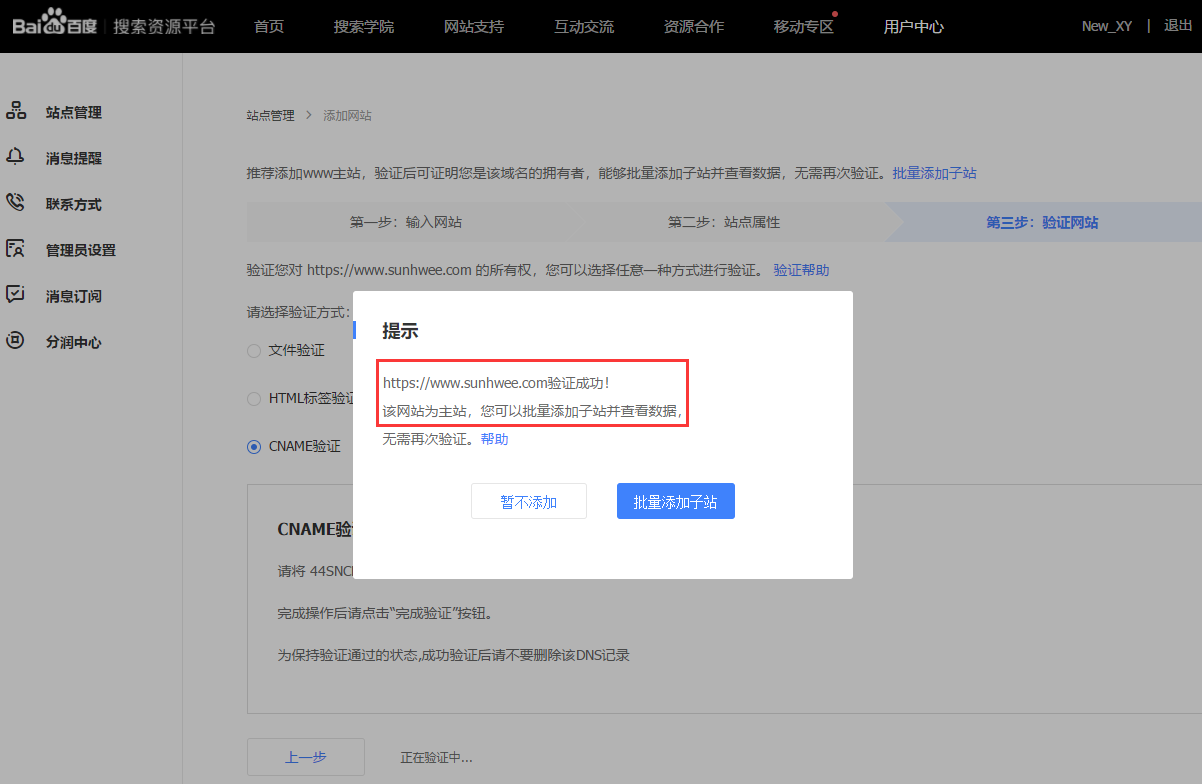Open 消息提醒 in the sidebar
Viewport: 1202px width, 784px height.
click(x=74, y=159)
